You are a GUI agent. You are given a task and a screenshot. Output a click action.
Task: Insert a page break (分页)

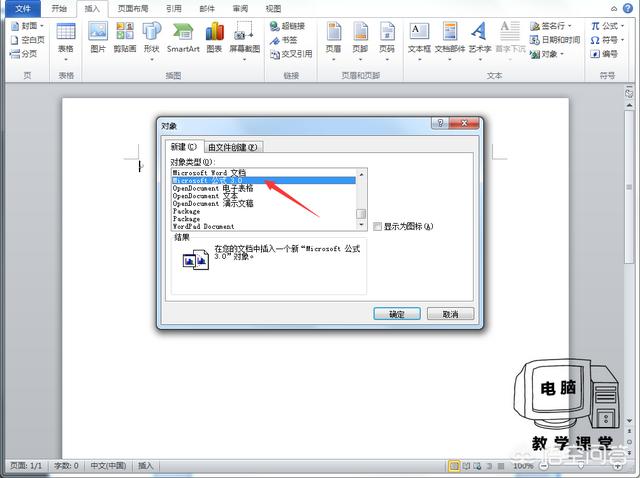point(24,53)
